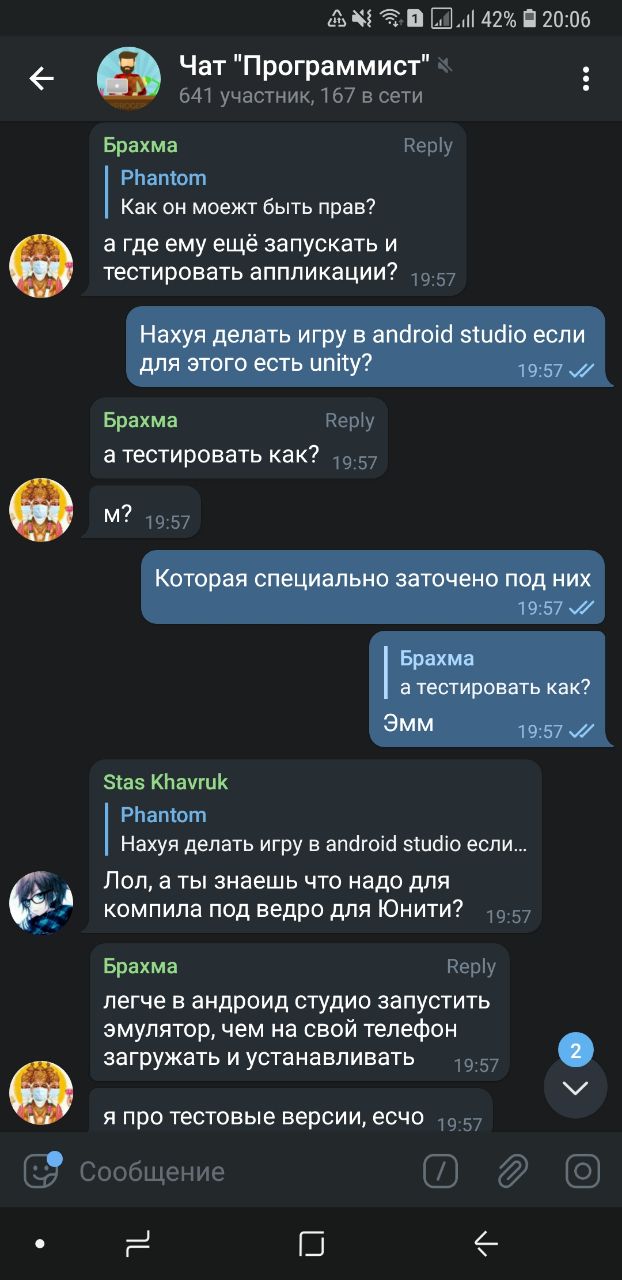Focus the Сообщение message input field
This screenshot has width=622, height=1280.
(x=240, y=1171)
